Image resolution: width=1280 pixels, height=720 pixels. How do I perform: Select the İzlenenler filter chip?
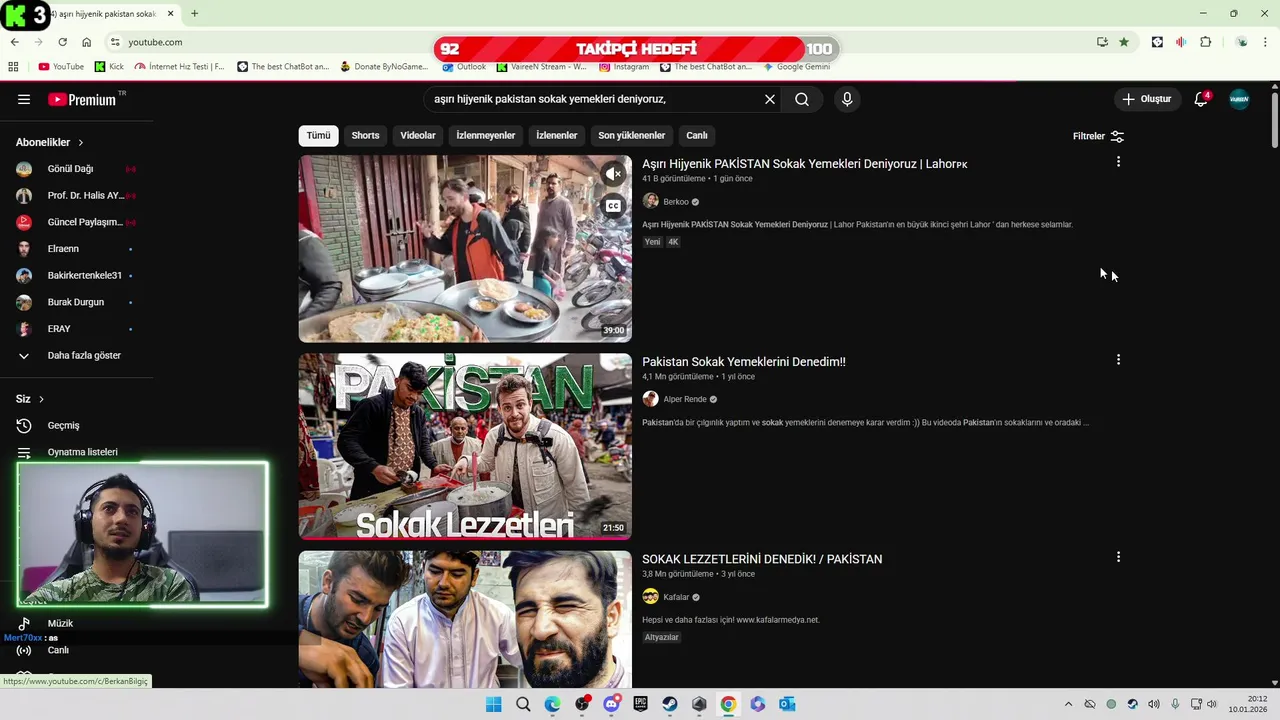(557, 135)
